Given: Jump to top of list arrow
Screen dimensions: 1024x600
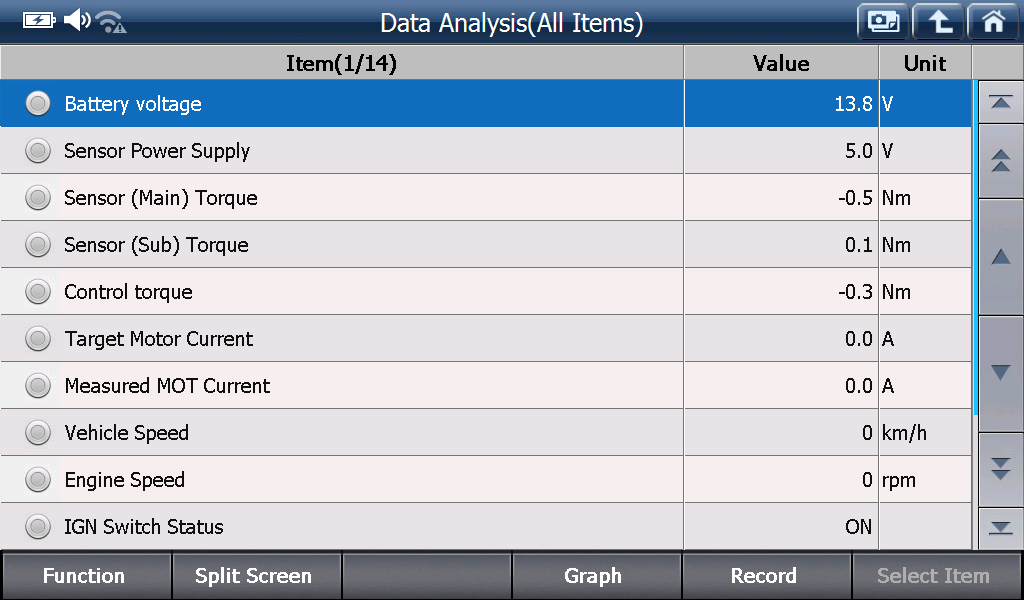Looking at the screenshot, I should pos(1000,103).
